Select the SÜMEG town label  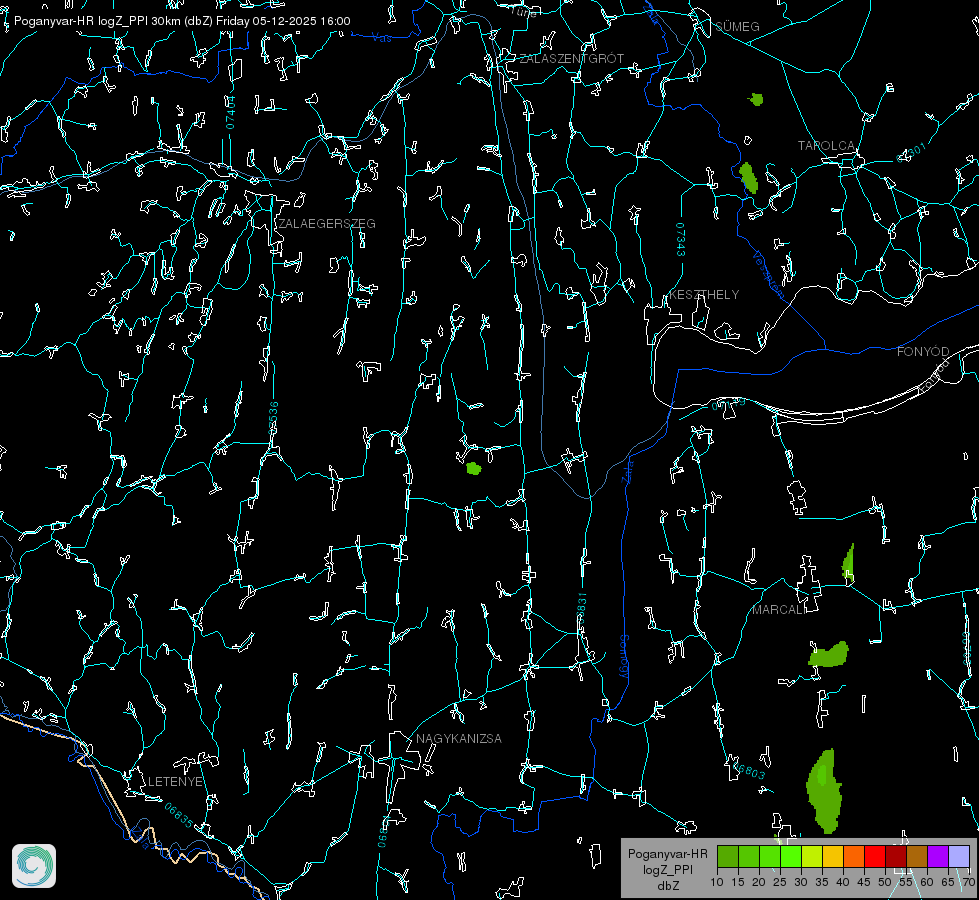pyautogui.click(x=737, y=27)
